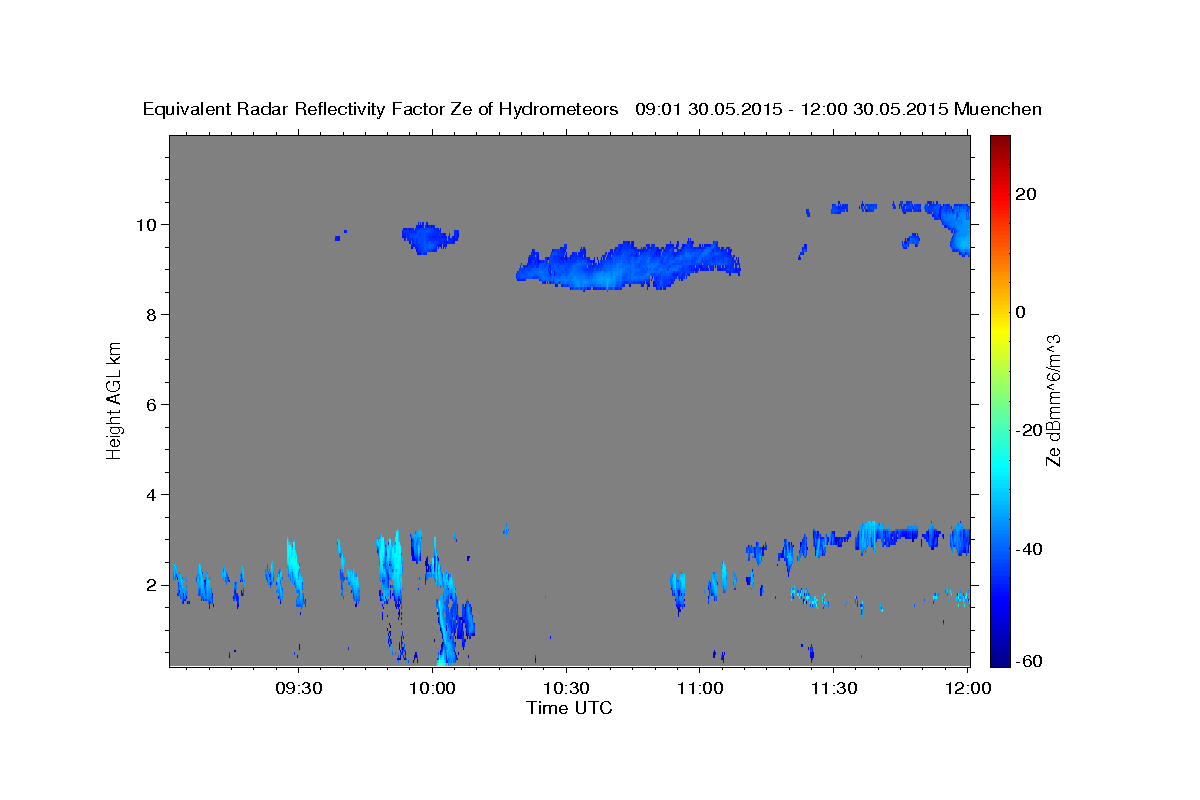Click the height tick label 4
This screenshot has height=800, width=1200.
152,495
